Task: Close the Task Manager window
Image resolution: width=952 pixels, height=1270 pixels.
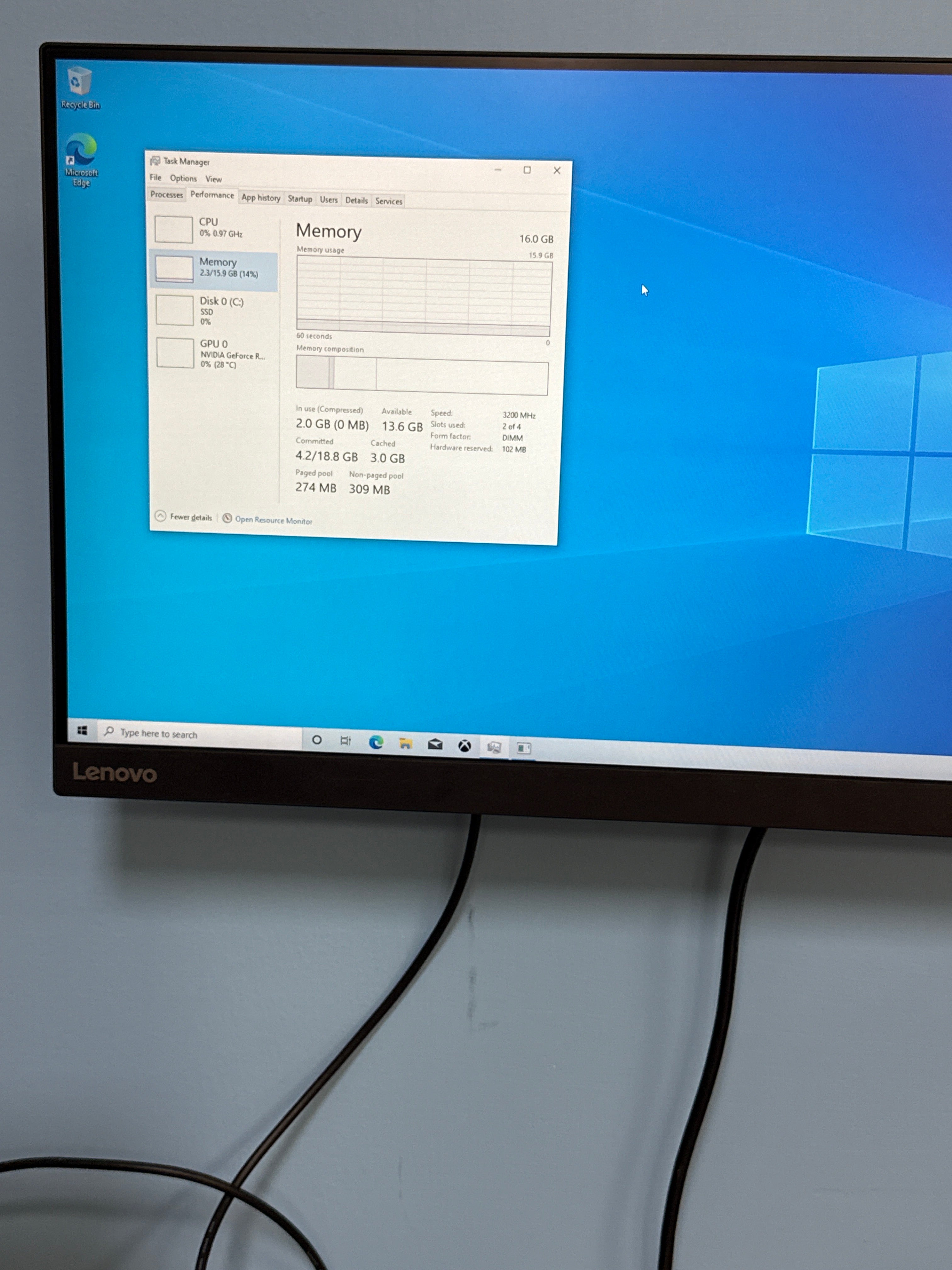Action: [557, 170]
